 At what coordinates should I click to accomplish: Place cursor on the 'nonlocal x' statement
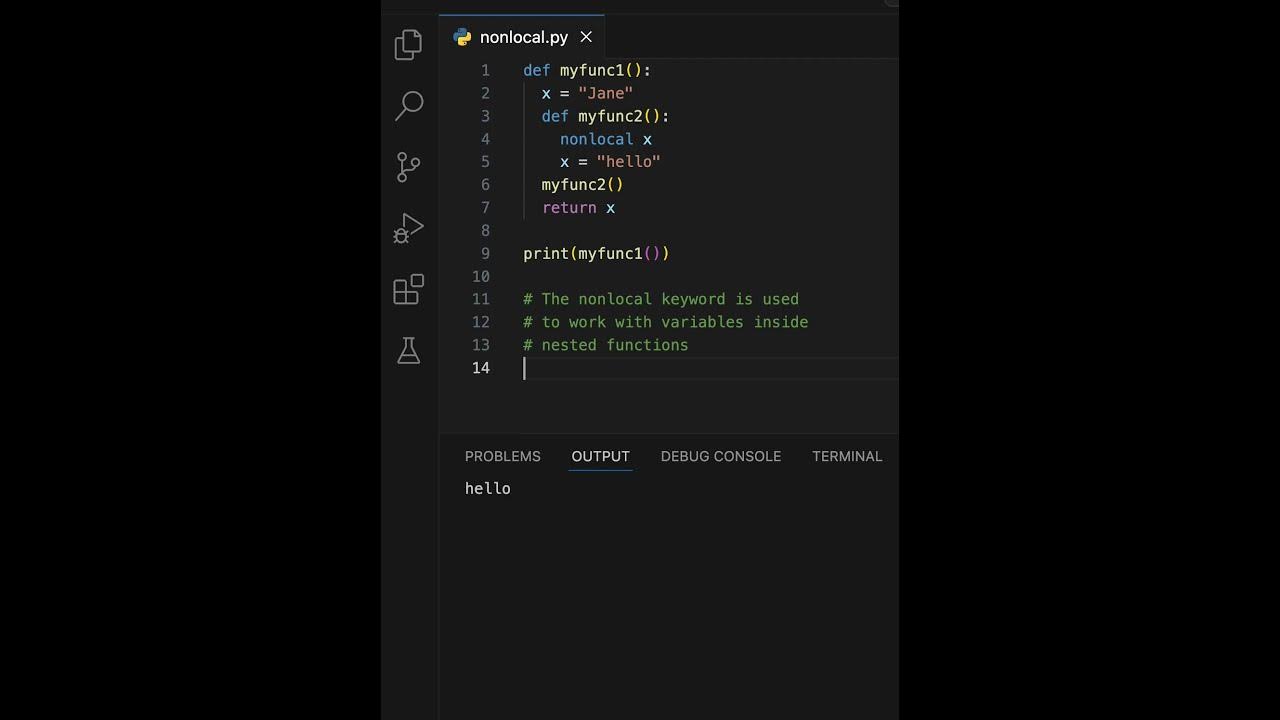(x=605, y=139)
